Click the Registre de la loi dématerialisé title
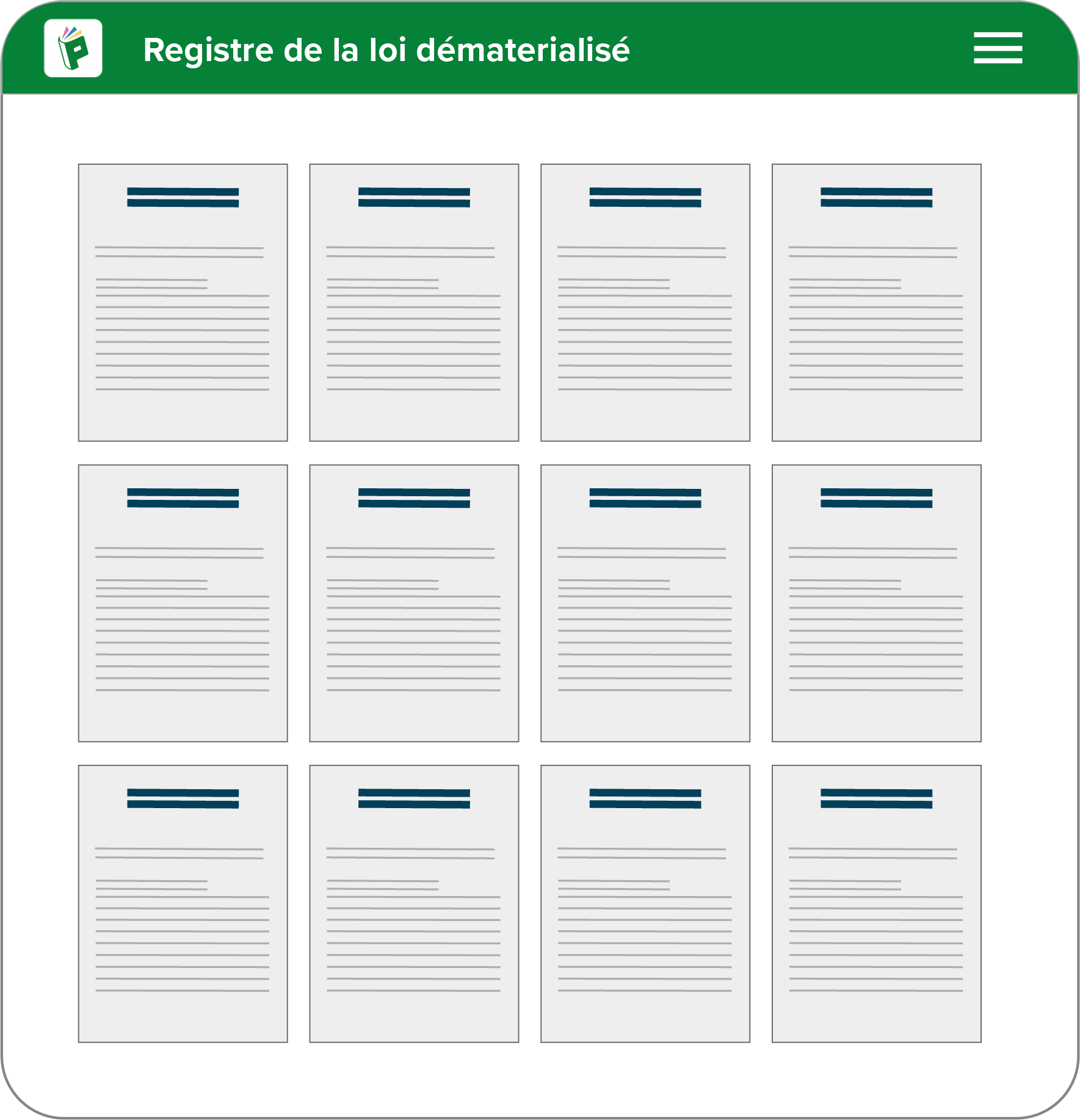The image size is (1080, 1120). click(386, 49)
